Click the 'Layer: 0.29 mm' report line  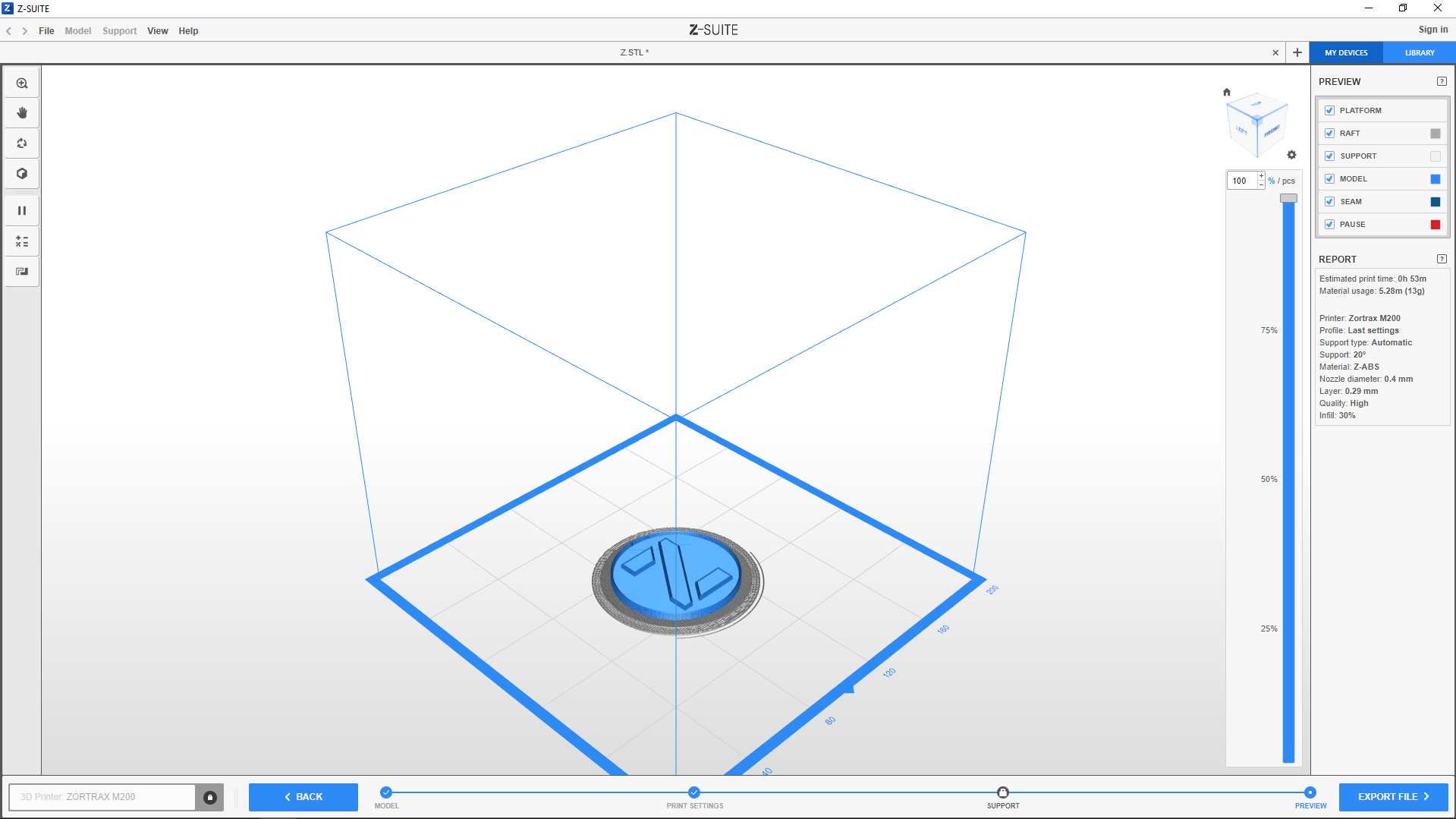coord(1348,391)
